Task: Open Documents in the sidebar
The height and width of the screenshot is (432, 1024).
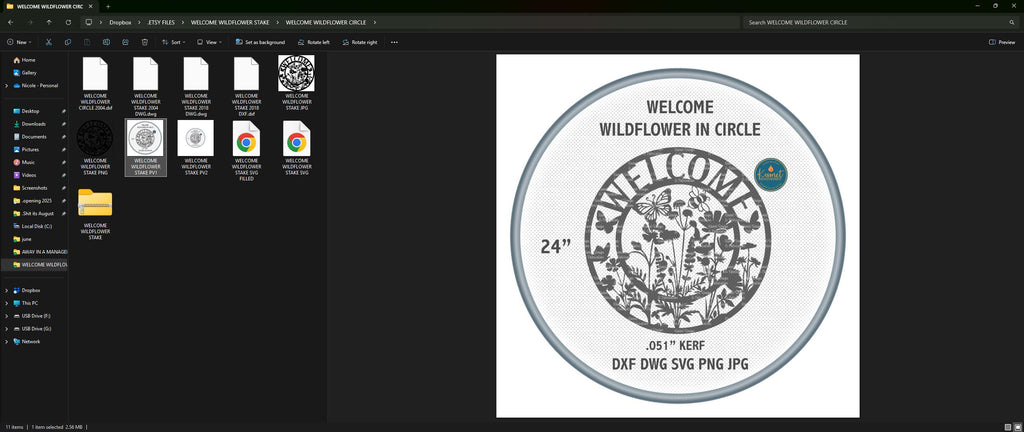Action: tap(34, 137)
